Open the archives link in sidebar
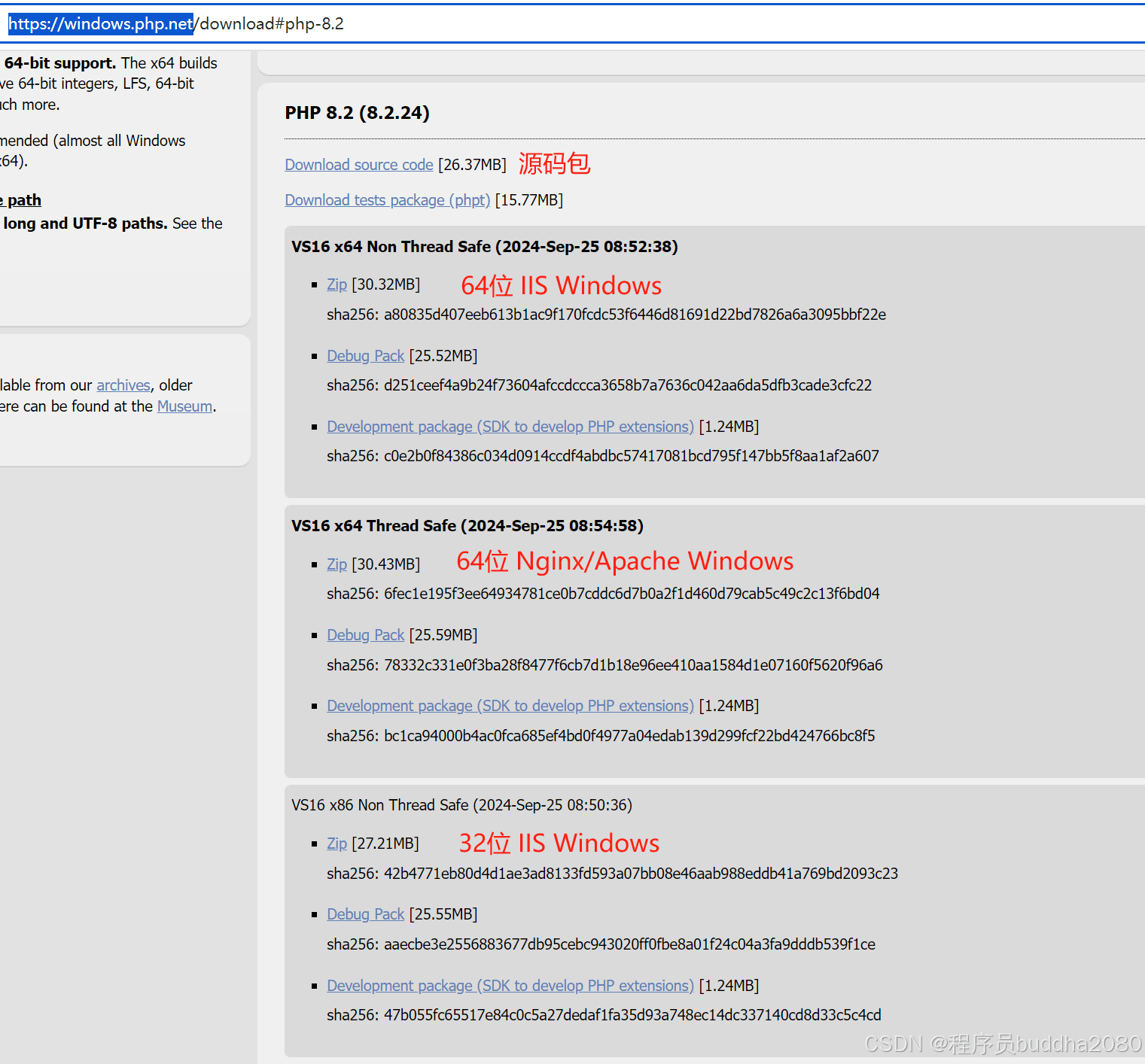 [x=123, y=385]
